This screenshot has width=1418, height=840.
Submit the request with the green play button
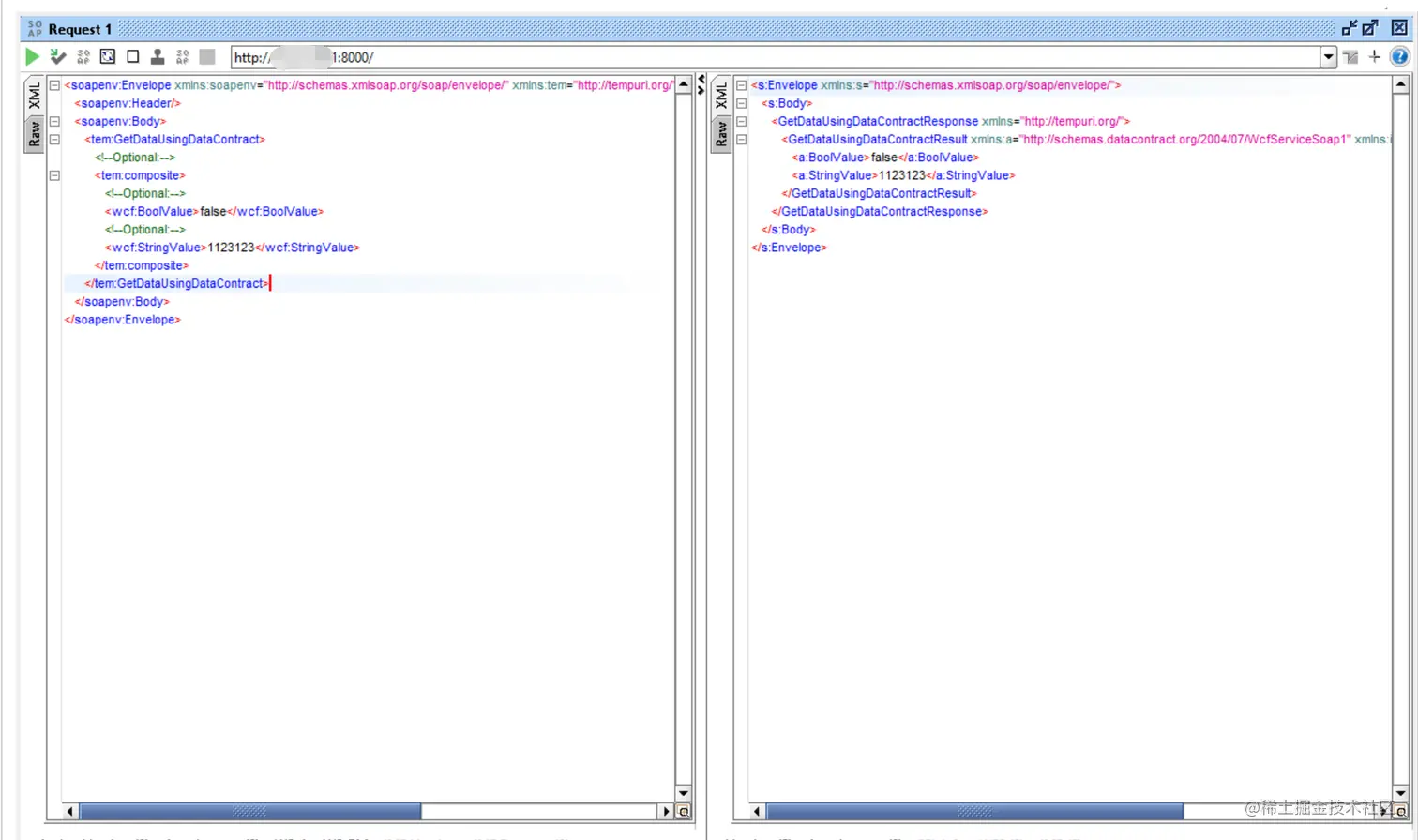click(x=32, y=57)
